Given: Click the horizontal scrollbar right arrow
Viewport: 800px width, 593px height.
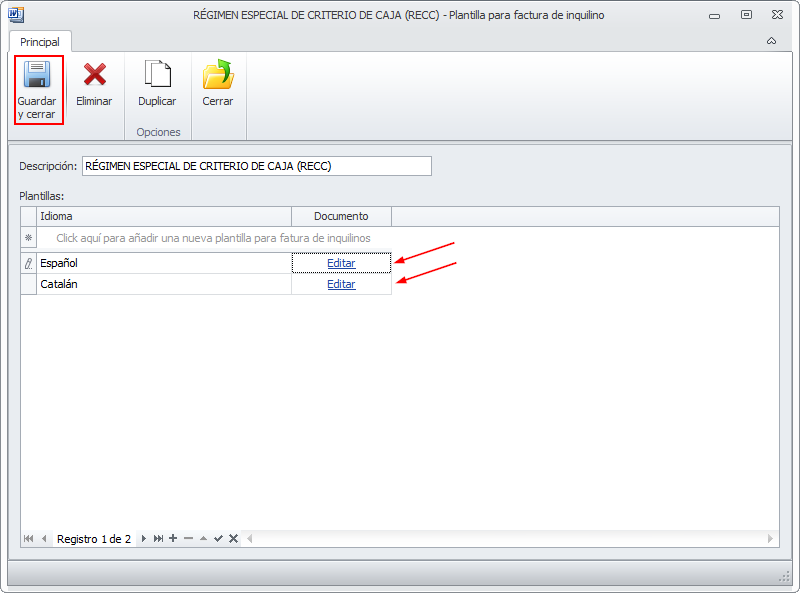Looking at the screenshot, I should point(770,538).
